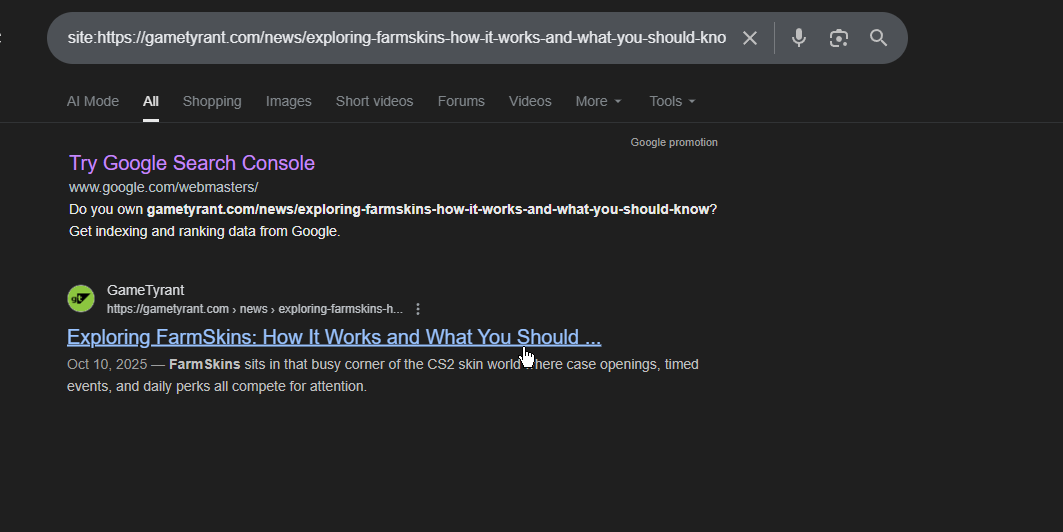1063x532 pixels.
Task: Click 'Get indexing and ranking data' text
Action: (205, 231)
